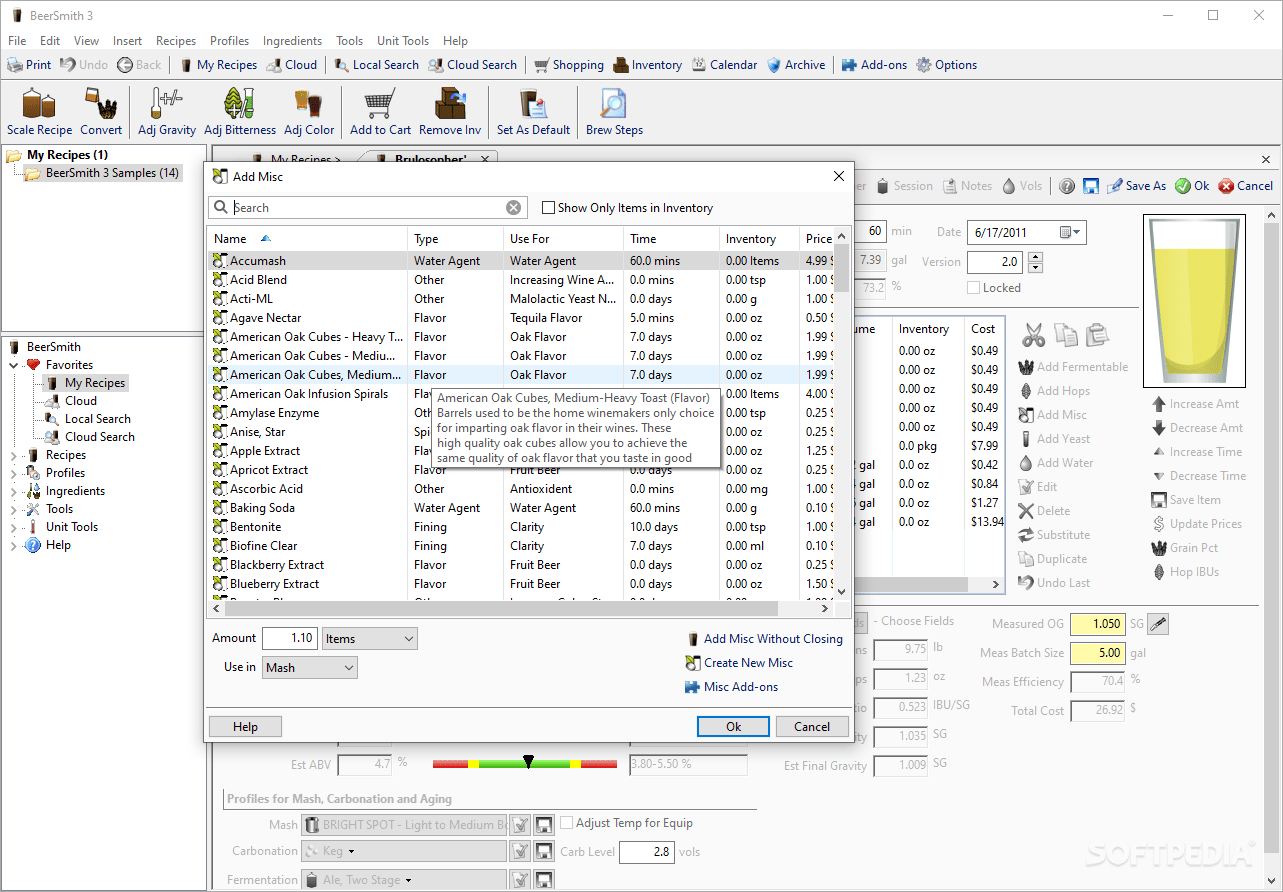Open the Options settings

(947, 65)
